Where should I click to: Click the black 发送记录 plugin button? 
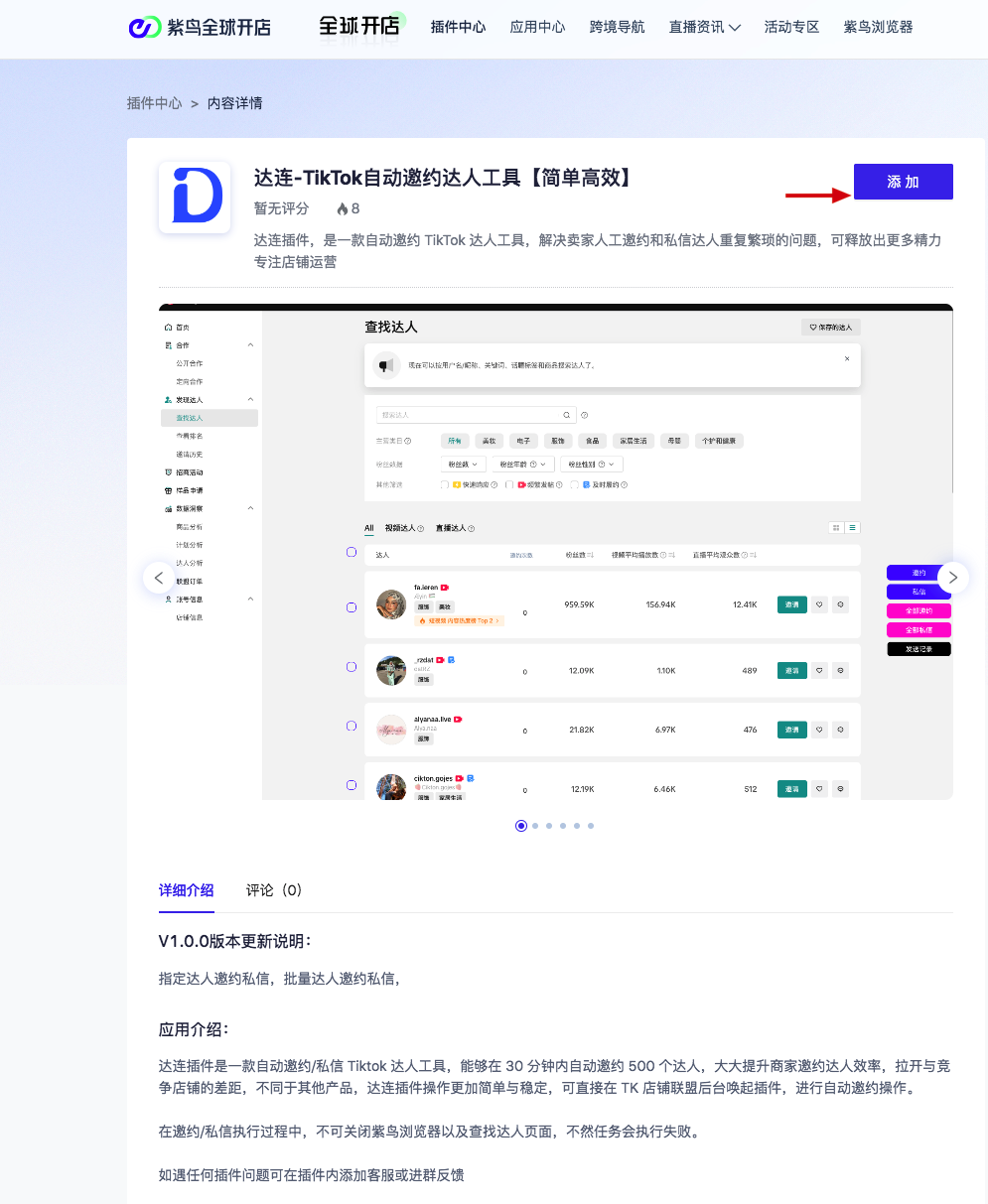(x=918, y=649)
